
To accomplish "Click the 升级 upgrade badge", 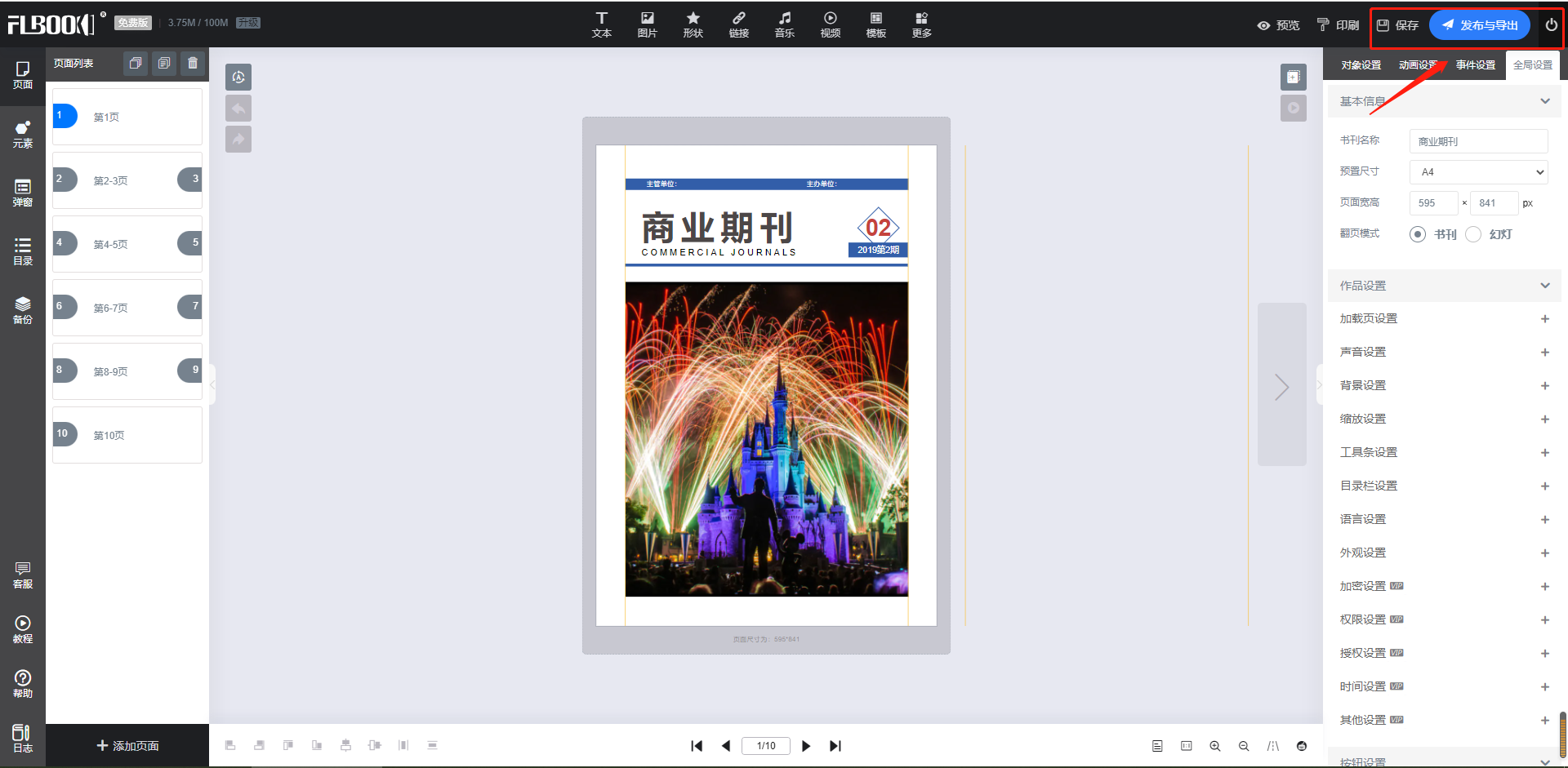I will 248,23.
